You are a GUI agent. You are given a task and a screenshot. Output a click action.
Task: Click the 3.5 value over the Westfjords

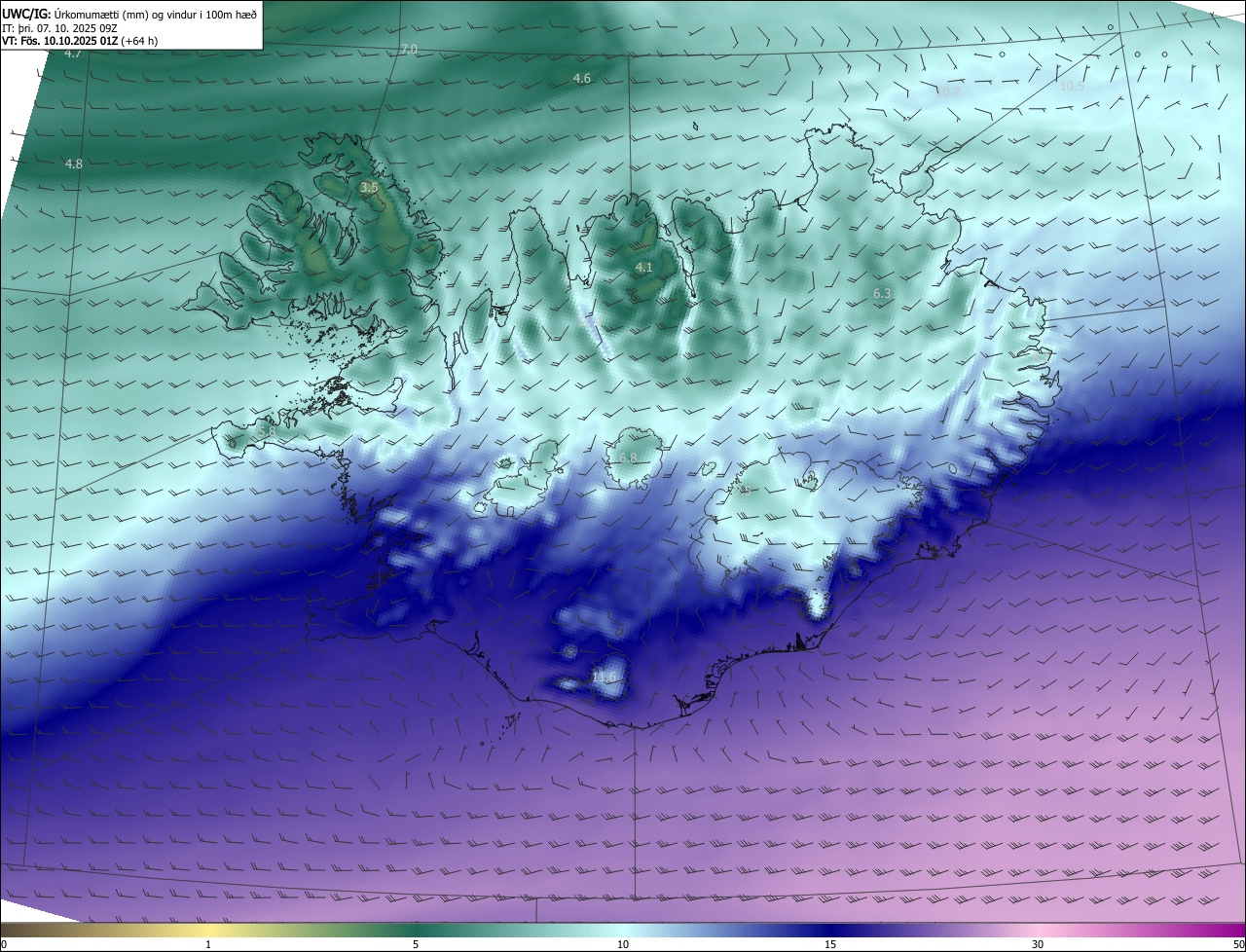(369, 187)
